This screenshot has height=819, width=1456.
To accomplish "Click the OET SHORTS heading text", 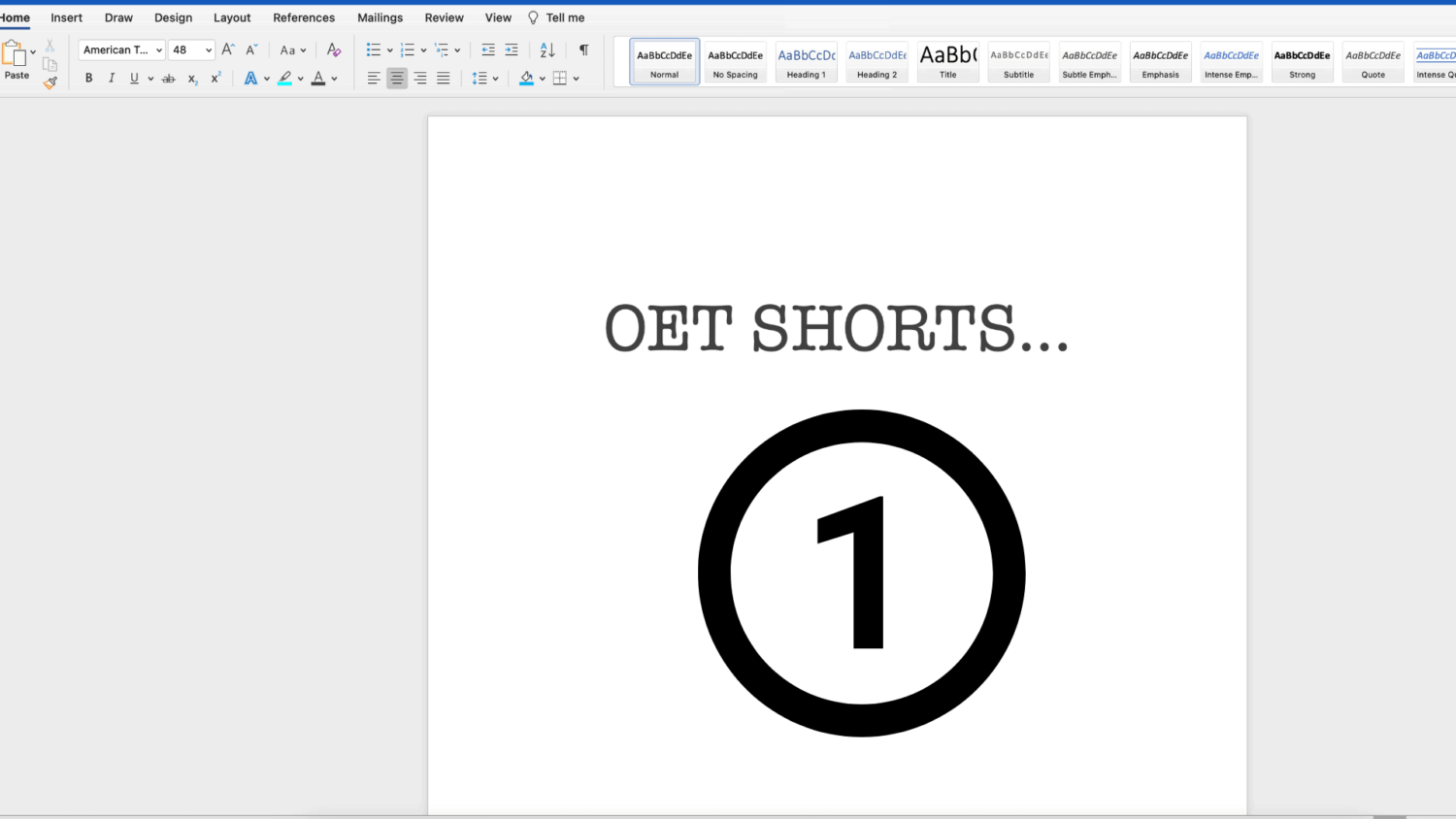I will (x=837, y=328).
